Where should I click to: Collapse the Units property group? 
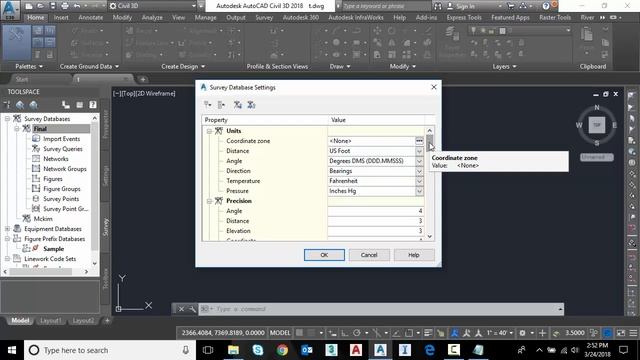209,131
